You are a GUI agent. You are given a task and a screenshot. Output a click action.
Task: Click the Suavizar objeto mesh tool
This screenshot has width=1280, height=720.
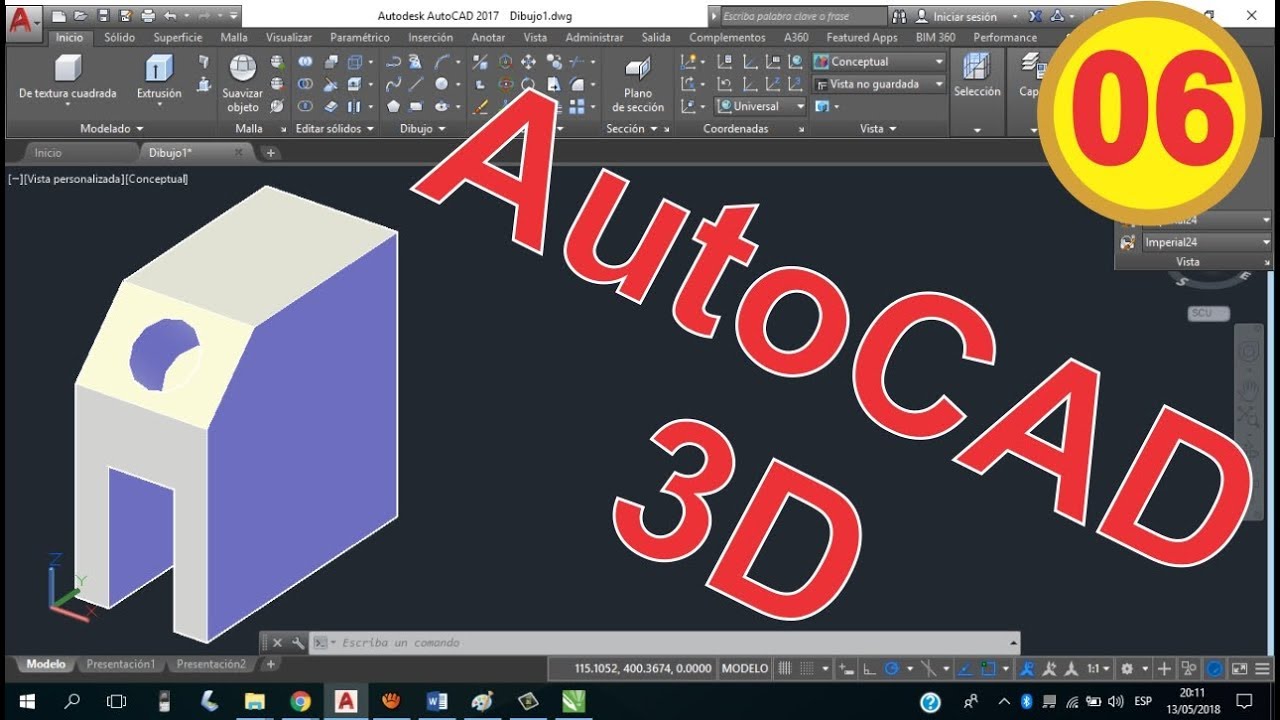click(242, 84)
